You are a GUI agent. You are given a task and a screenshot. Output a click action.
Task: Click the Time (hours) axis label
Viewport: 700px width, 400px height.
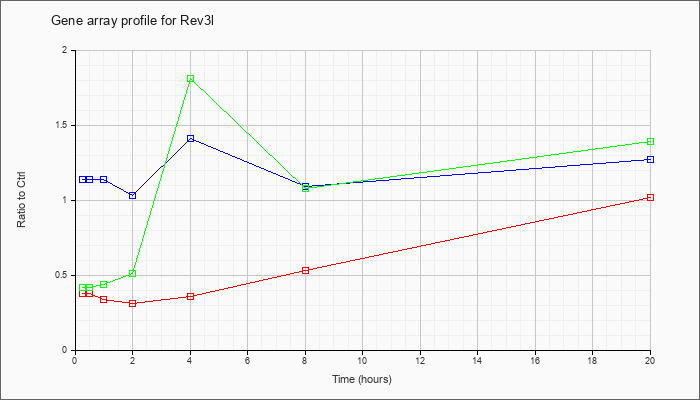(362, 379)
